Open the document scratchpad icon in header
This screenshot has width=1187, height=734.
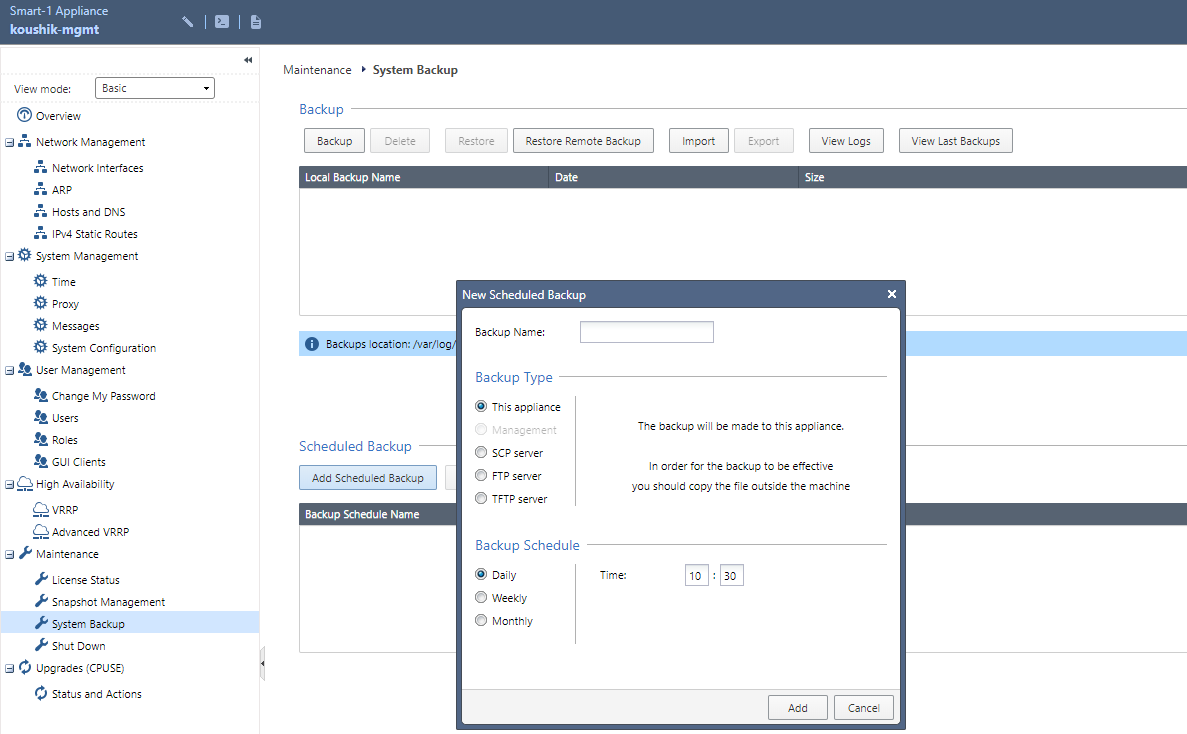click(x=256, y=22)
